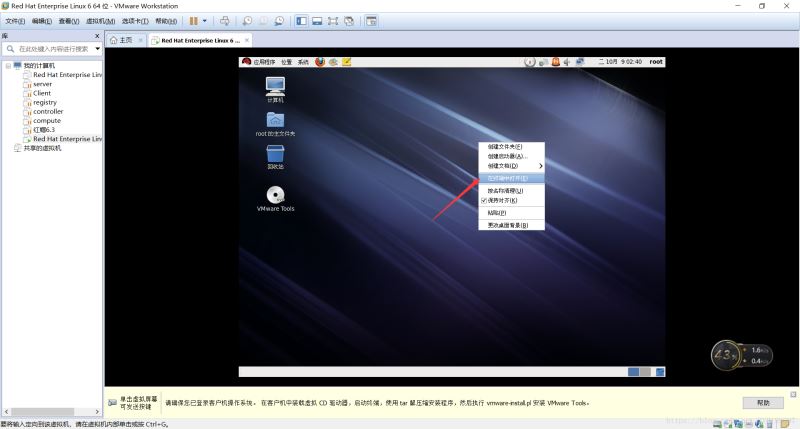Open root 的主文件夹 home folder icon
800x429 pixels.
coord(275,120)
